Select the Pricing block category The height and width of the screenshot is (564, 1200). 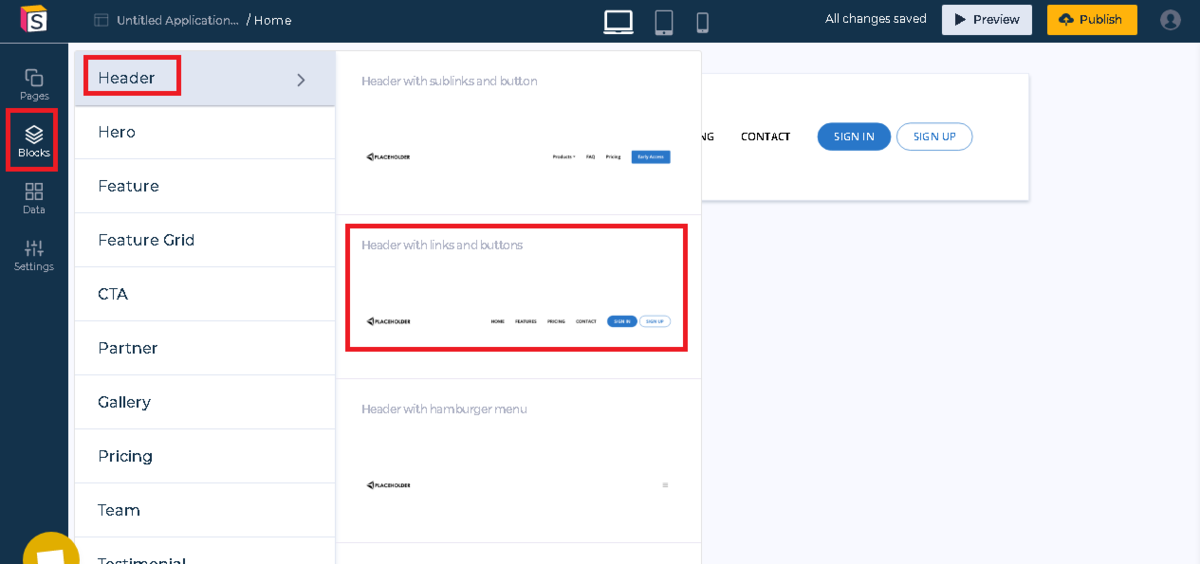(205, 456)
